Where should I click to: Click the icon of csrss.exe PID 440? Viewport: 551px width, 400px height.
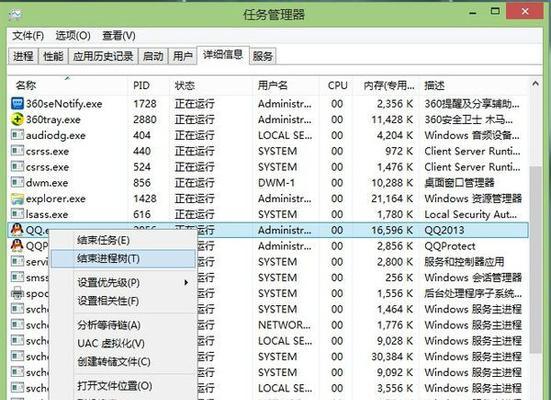coord(17,151)
